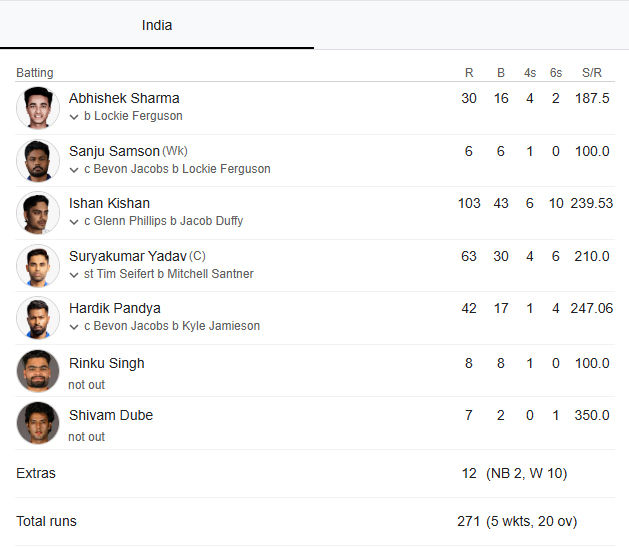629x547 pixels.
Task: Click Shivam Dube's name link
Action: click(110, 415)
